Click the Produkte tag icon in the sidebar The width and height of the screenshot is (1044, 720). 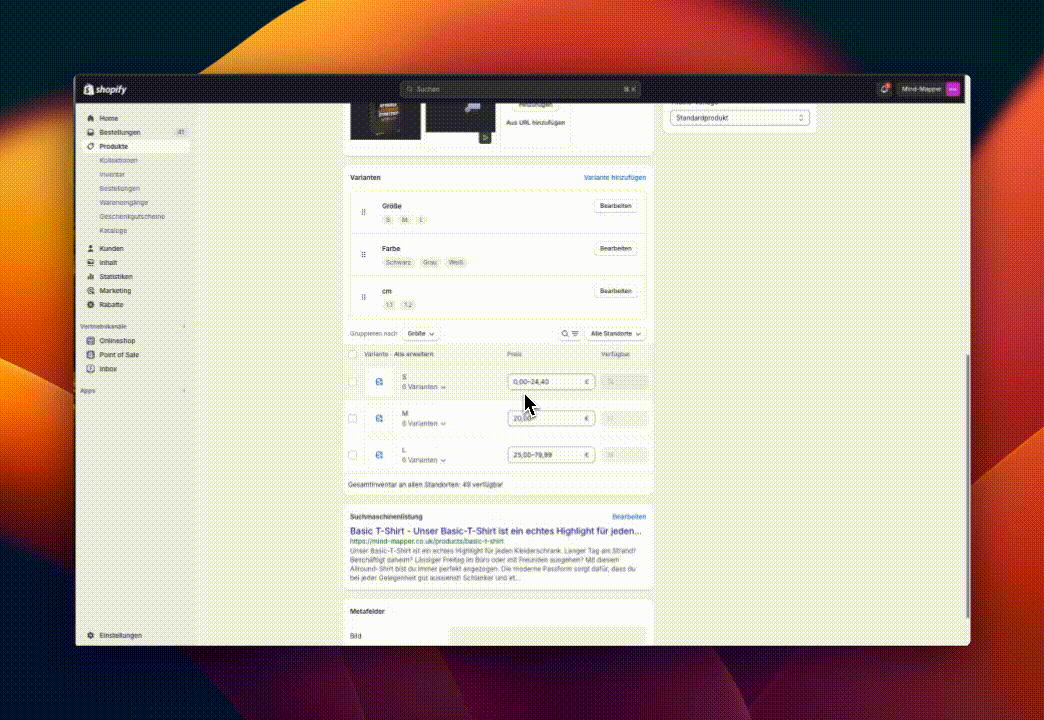[91, 146]
